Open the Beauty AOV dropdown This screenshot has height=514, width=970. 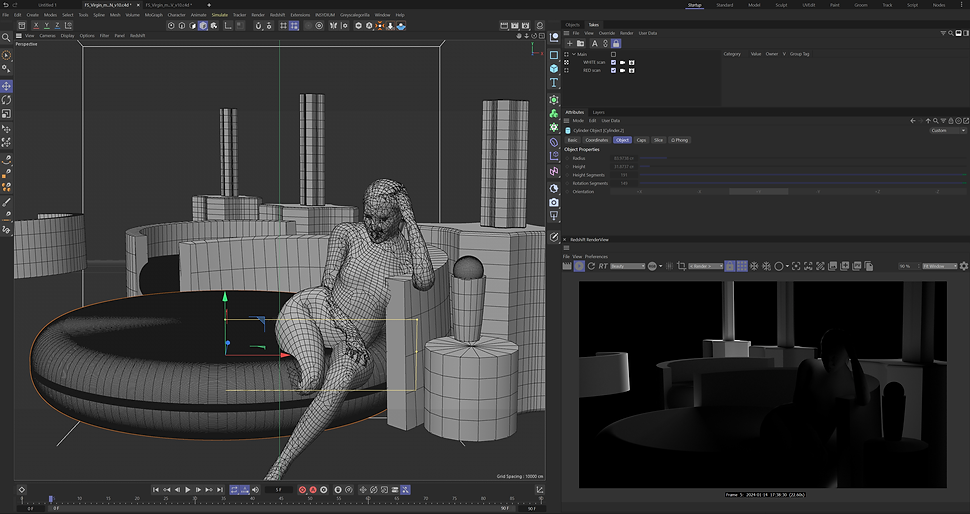click(x=627, y=266)
